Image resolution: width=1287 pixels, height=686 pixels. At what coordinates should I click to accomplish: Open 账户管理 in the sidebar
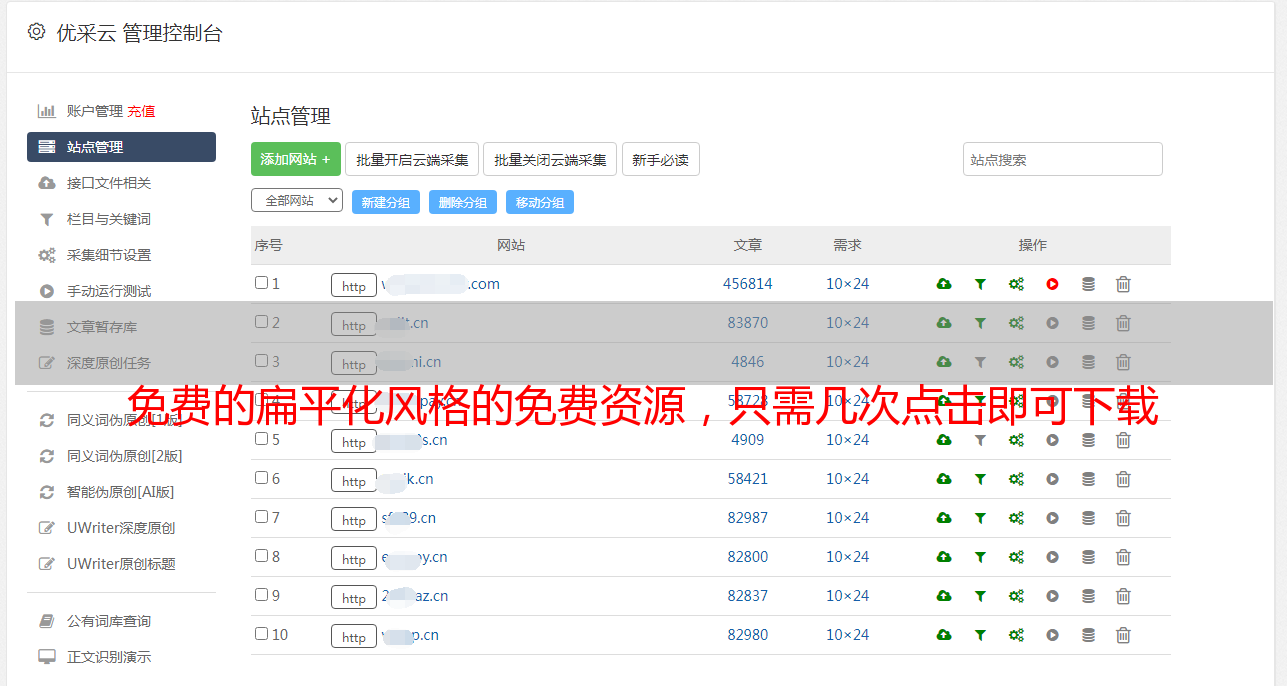coord(94,111)
